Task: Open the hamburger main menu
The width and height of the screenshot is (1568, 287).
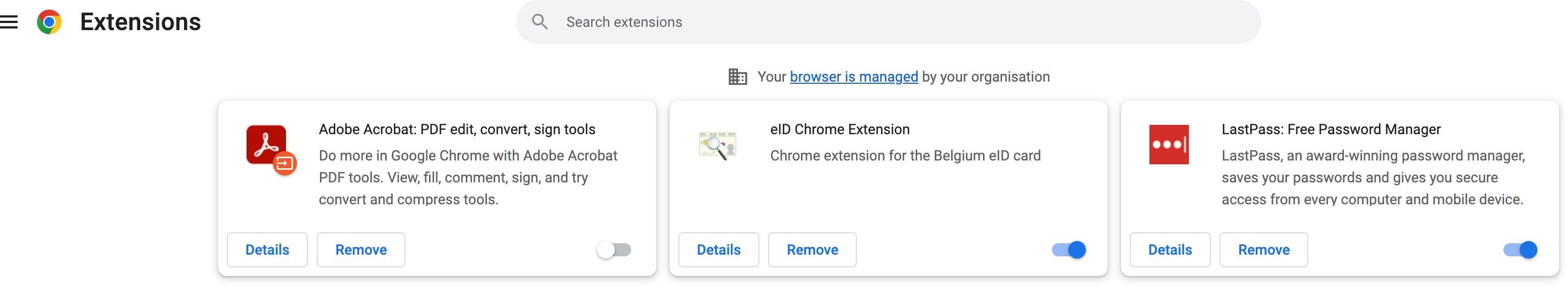Action: [9, 22]
